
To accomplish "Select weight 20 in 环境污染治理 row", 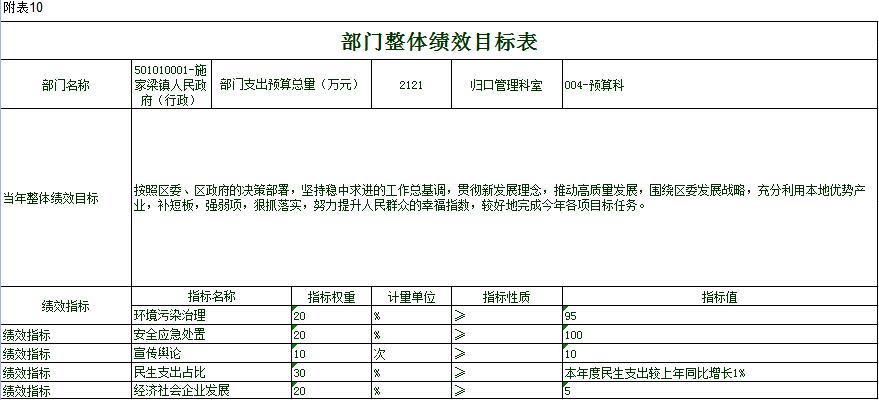I will [331, 315].
